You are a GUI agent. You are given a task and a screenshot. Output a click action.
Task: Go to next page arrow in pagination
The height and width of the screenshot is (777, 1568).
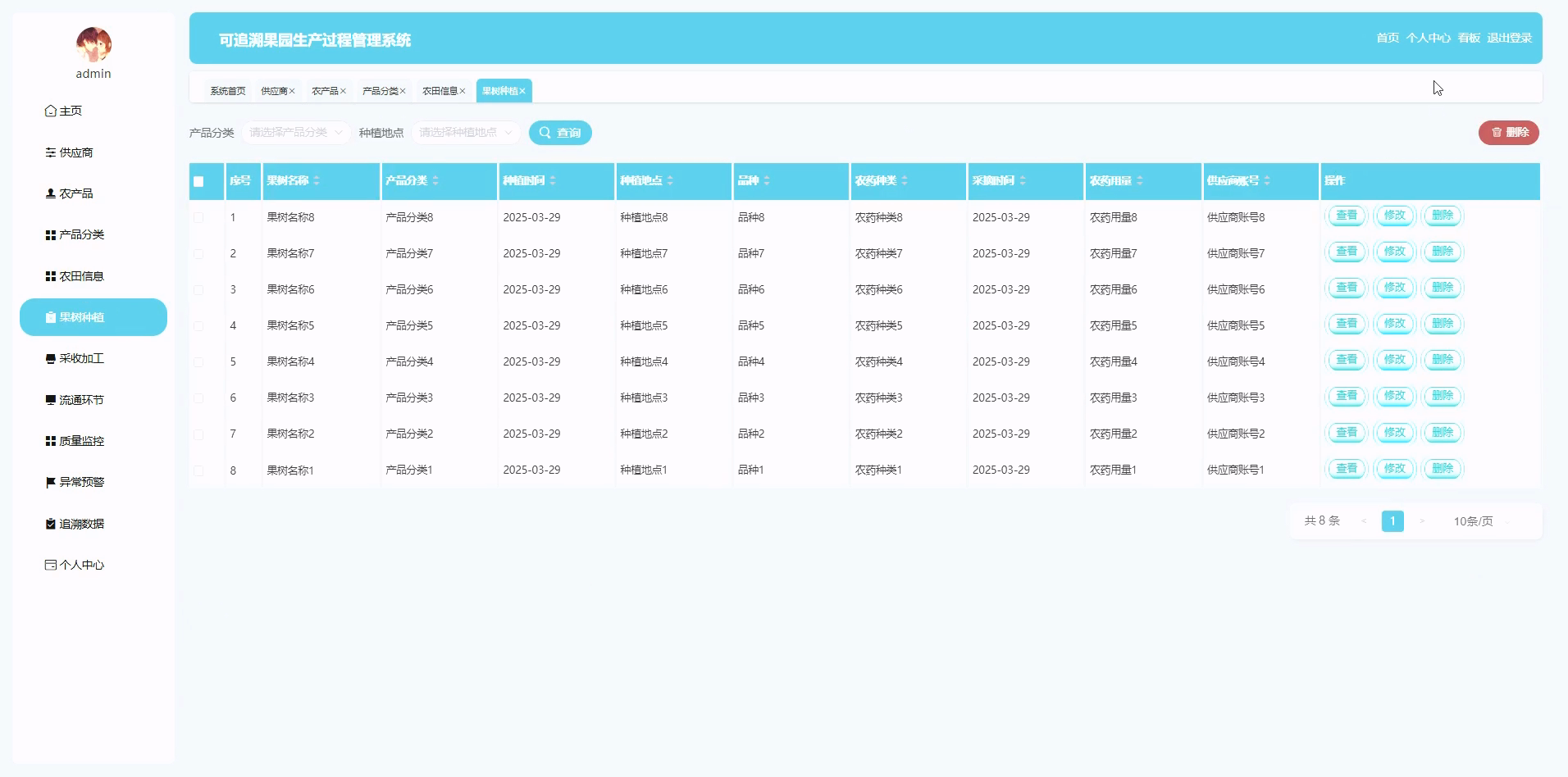[1422, 521]
